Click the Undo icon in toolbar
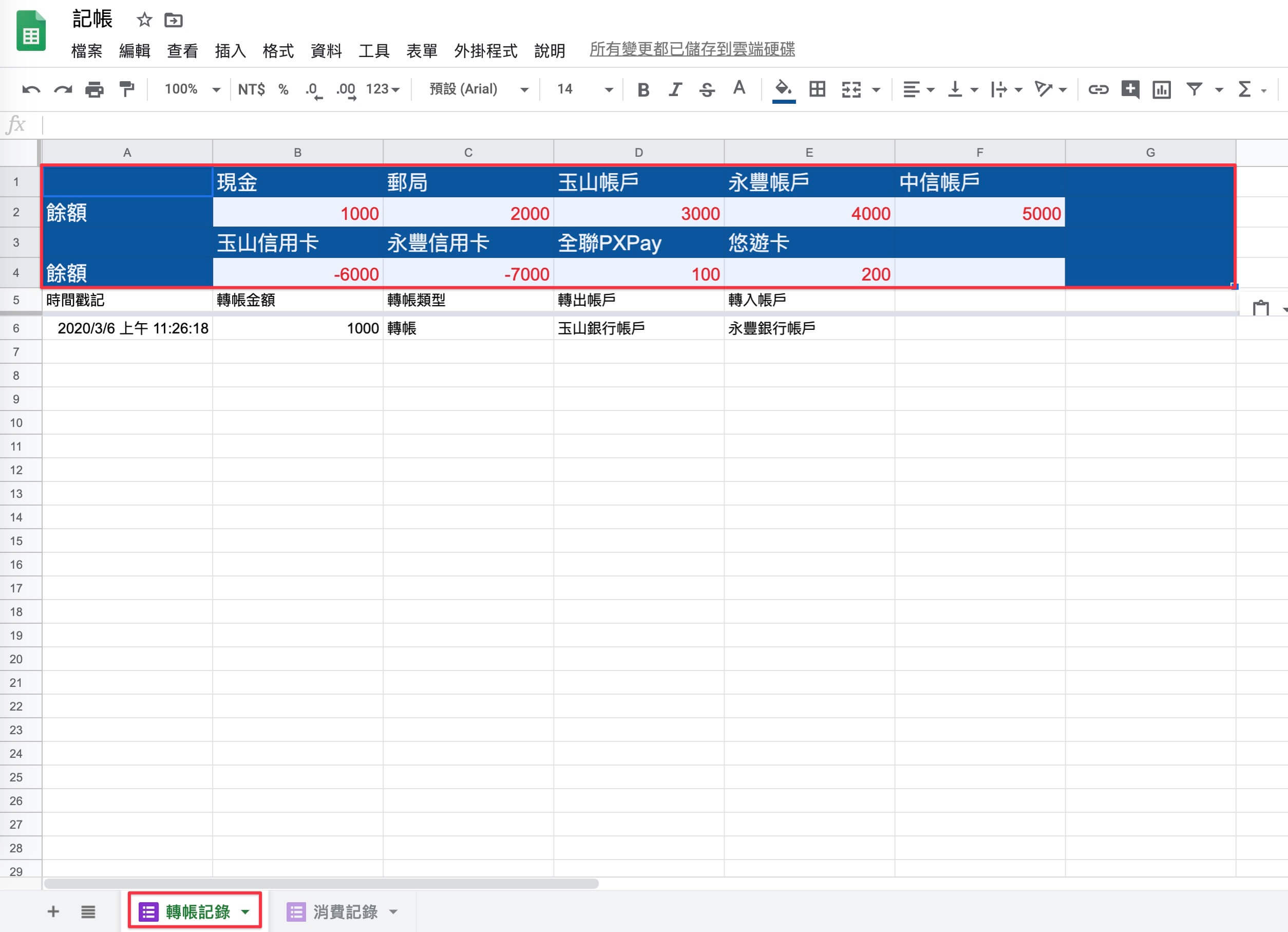The image size is (1288, 932). click(x=31, y=89)
